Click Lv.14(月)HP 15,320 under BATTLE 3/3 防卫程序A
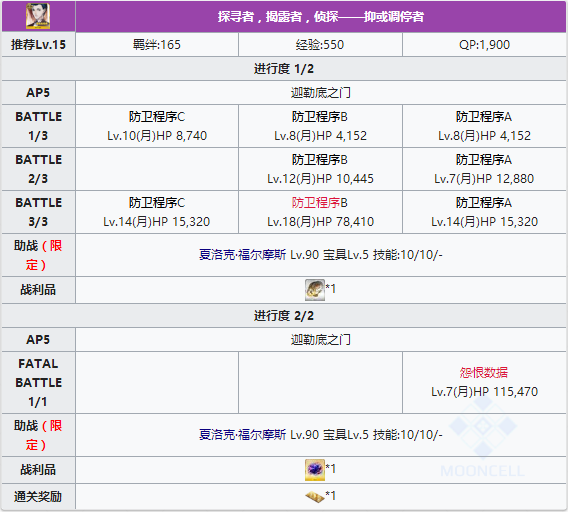Viewport: 568px width, 512px height. tap(484, 222)
